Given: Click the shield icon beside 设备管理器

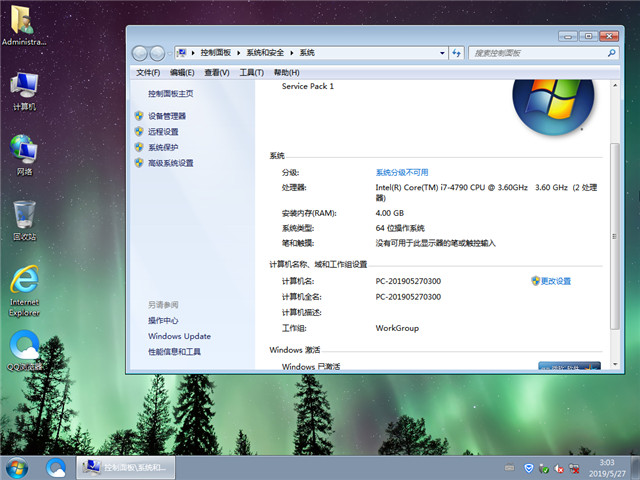Looking at the screenshot, I should (139, 116).
